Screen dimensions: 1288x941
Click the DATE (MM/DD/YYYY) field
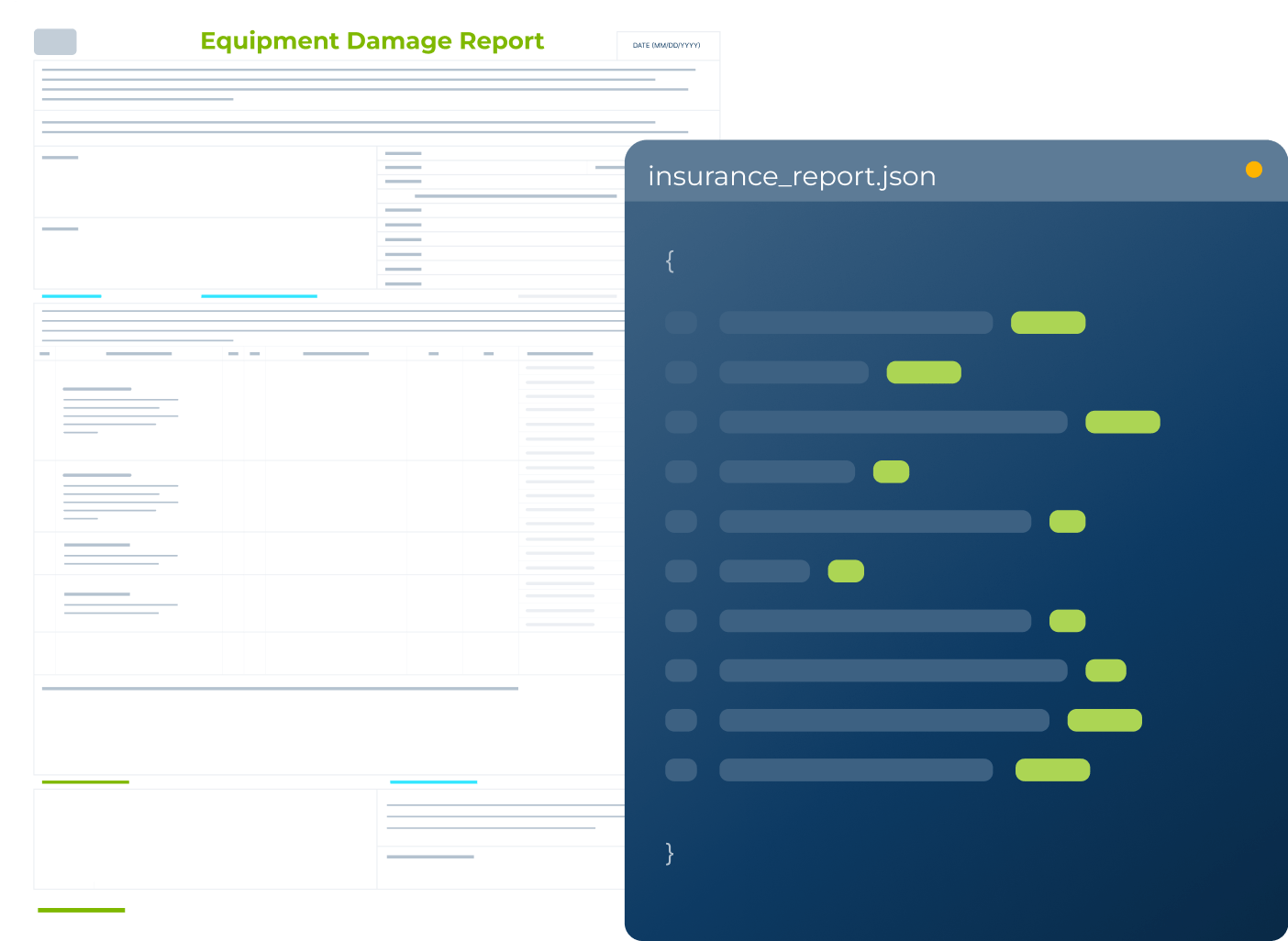pyautogui.click(x=667, y=46)
